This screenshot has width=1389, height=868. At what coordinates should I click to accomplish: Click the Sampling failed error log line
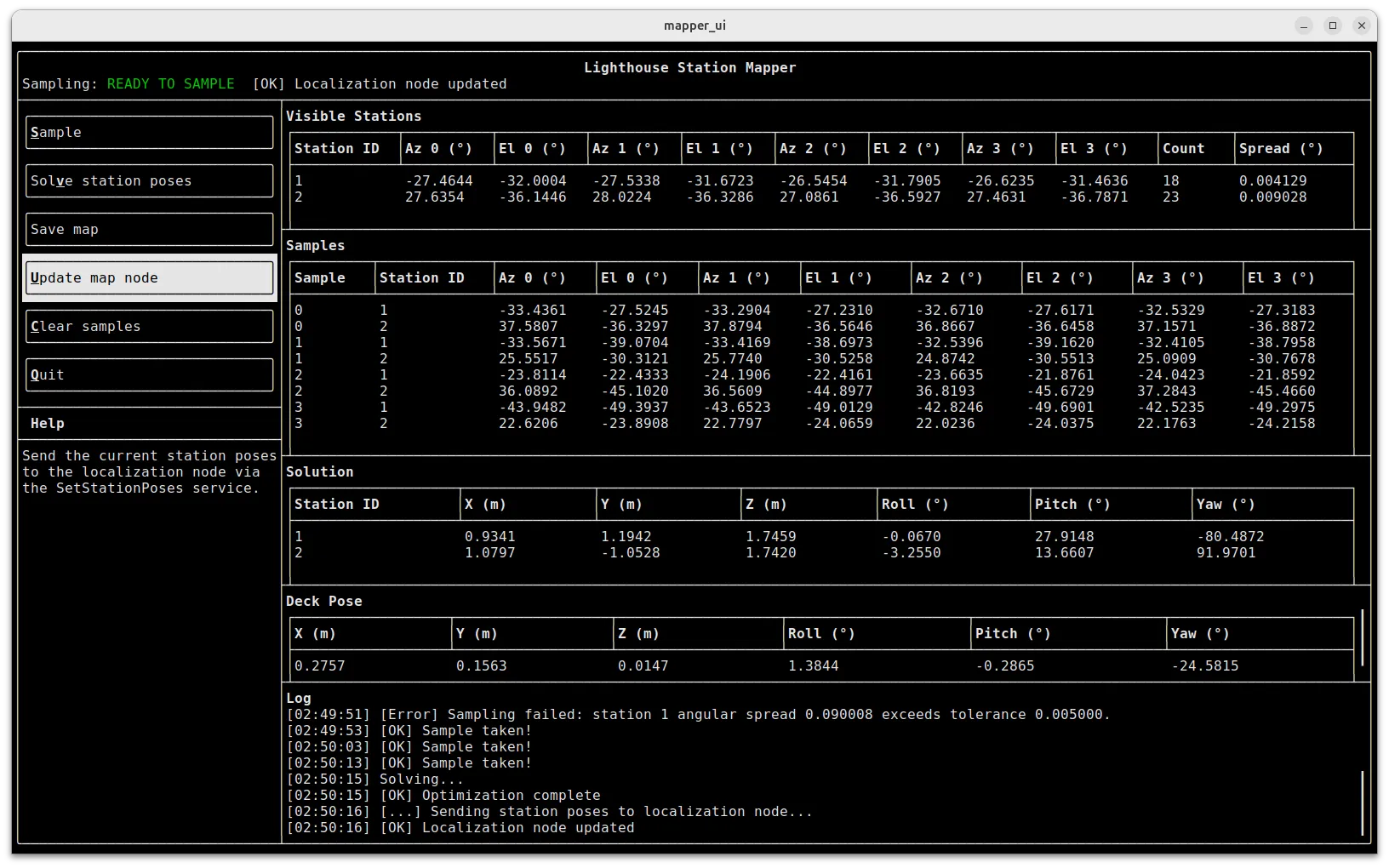(699, 715)
